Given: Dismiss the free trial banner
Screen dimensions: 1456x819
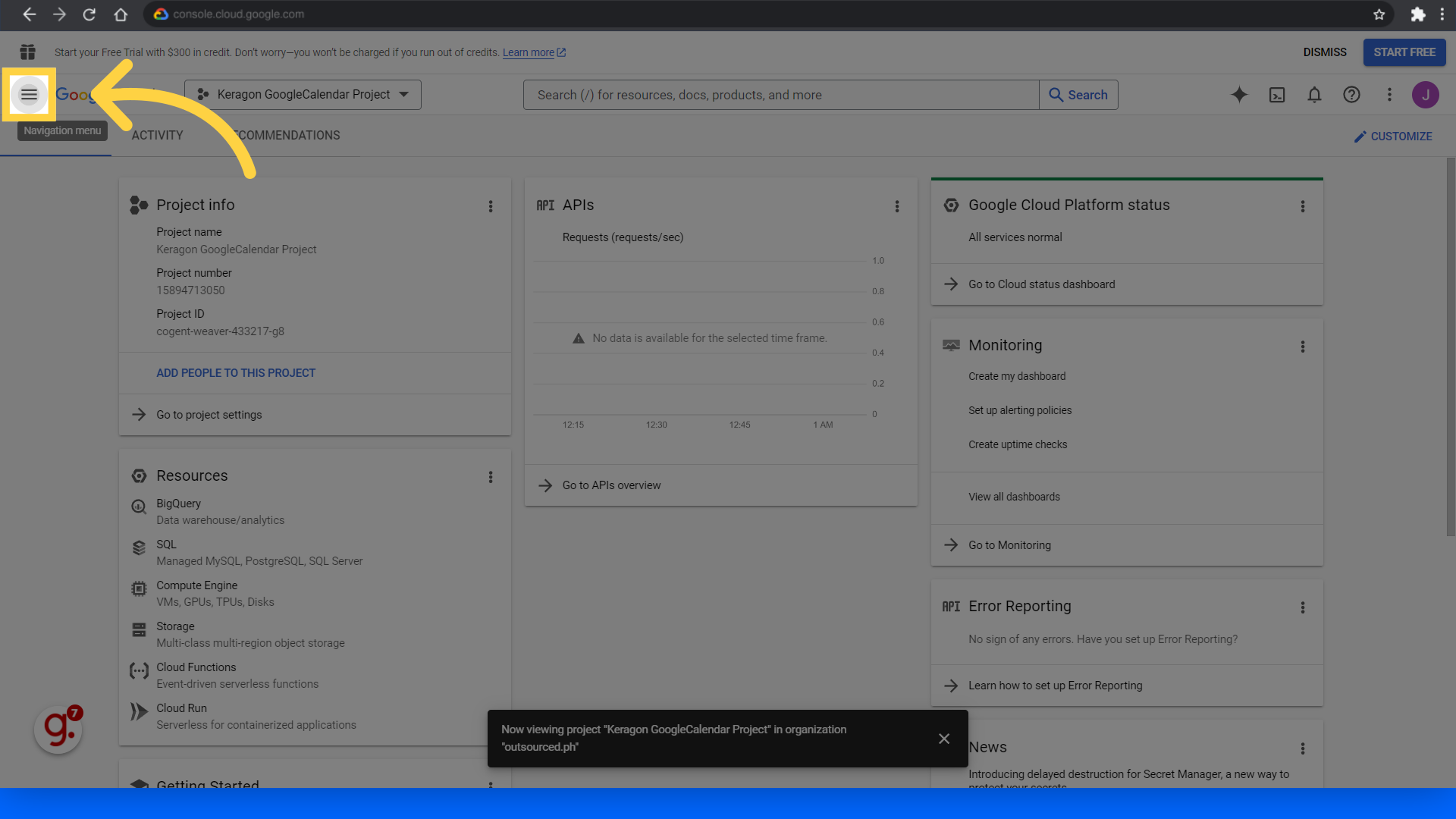Looking at the screenshot, I should point(1325,52).
